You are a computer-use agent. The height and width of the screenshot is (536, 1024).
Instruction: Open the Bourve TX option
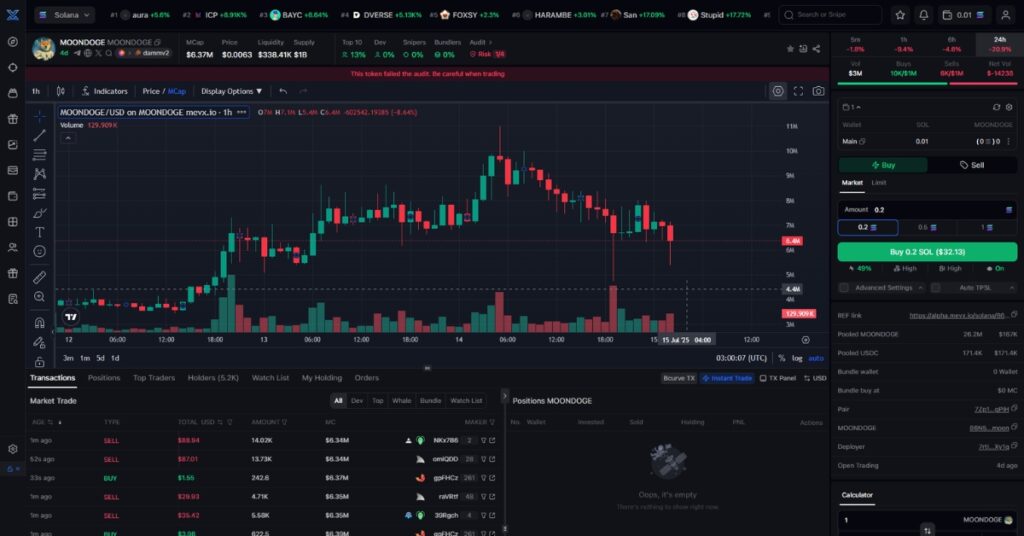click(x=679, y=378)
